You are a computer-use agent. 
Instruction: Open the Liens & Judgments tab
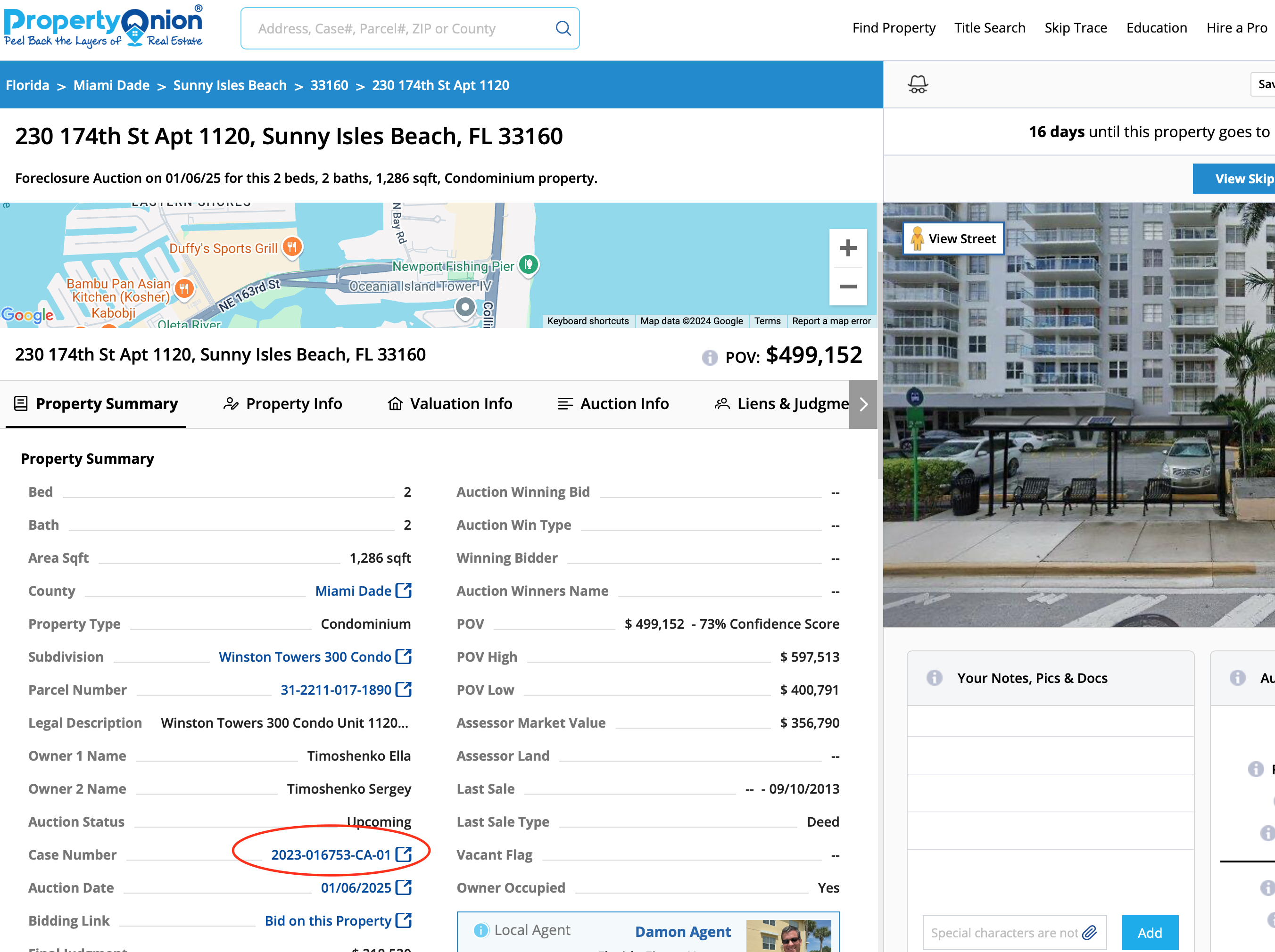[x=782, y=404]
